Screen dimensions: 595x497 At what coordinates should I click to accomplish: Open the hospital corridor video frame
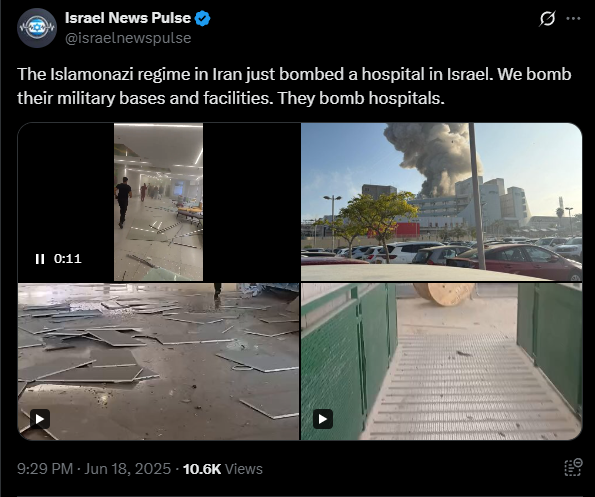point(159,202)
